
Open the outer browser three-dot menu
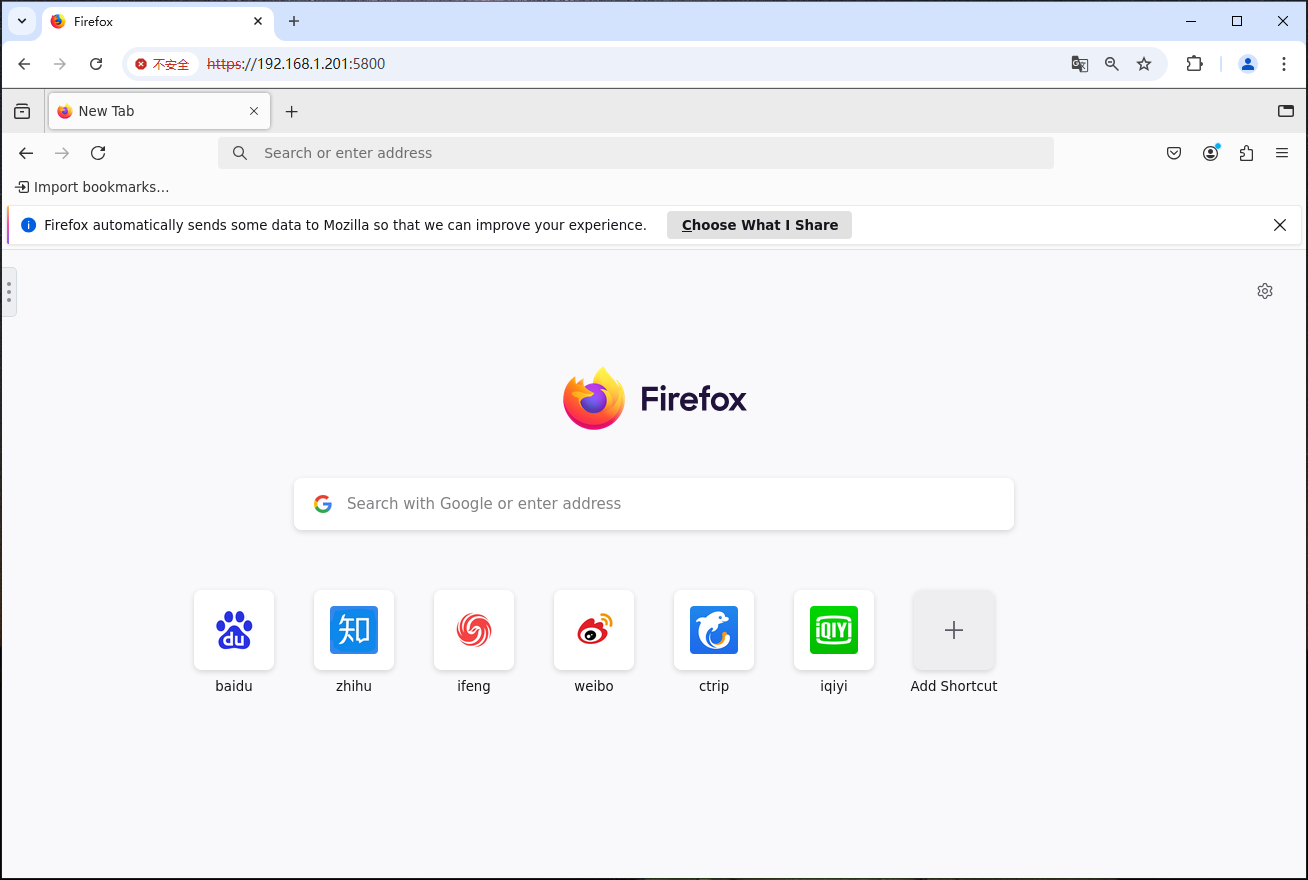(1284, 63)
